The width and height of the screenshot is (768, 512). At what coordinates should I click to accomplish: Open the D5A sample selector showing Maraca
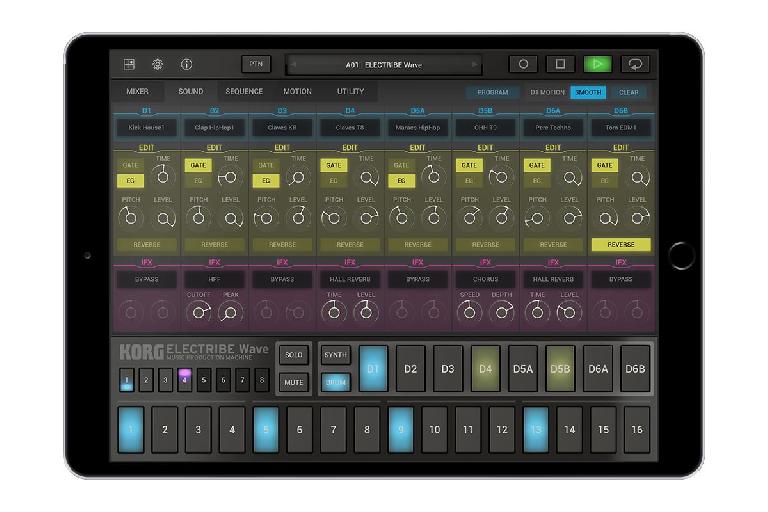click(418, 127)
